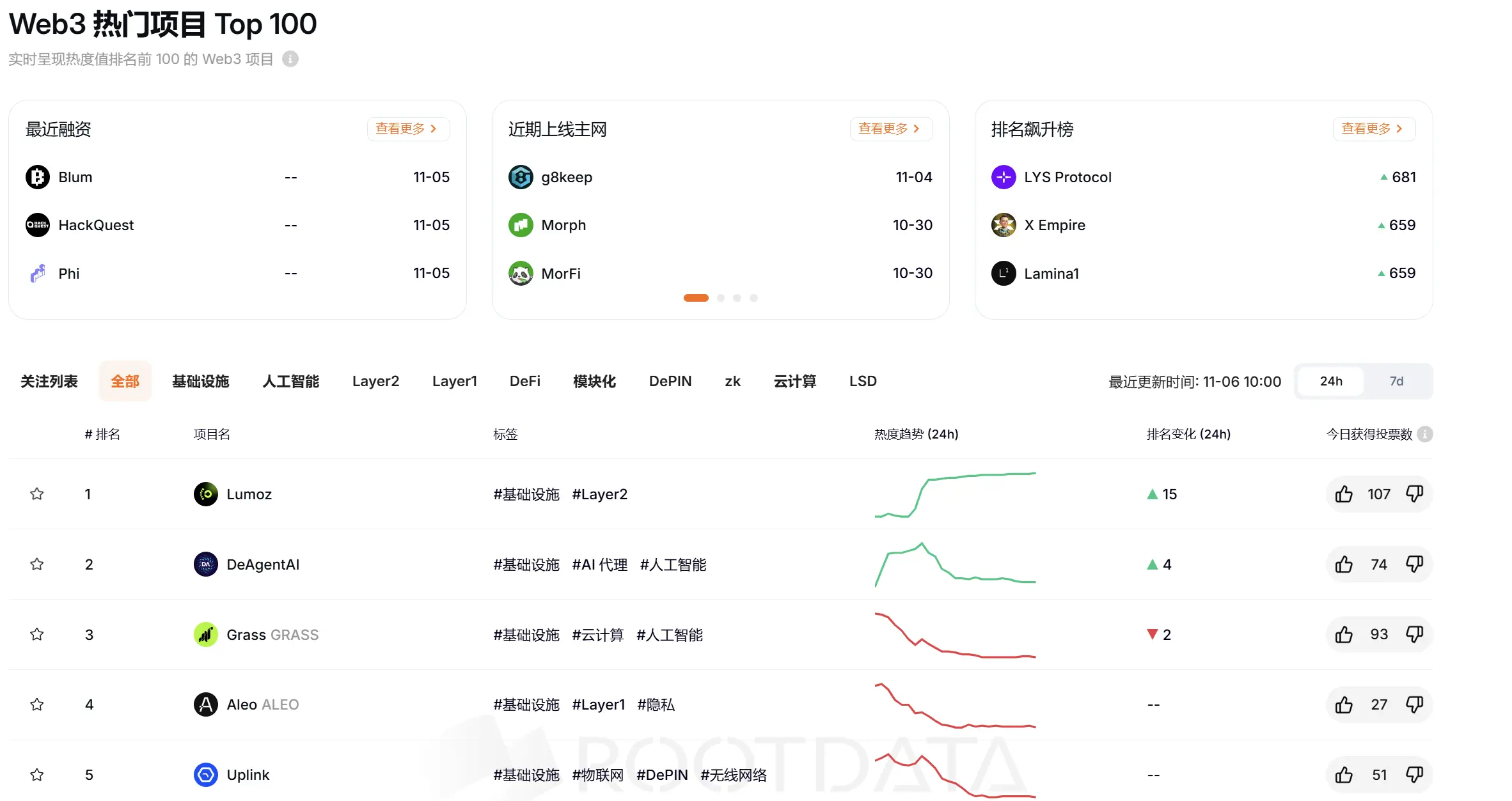Favorite the Aleo project with its star

click(36, 704)
